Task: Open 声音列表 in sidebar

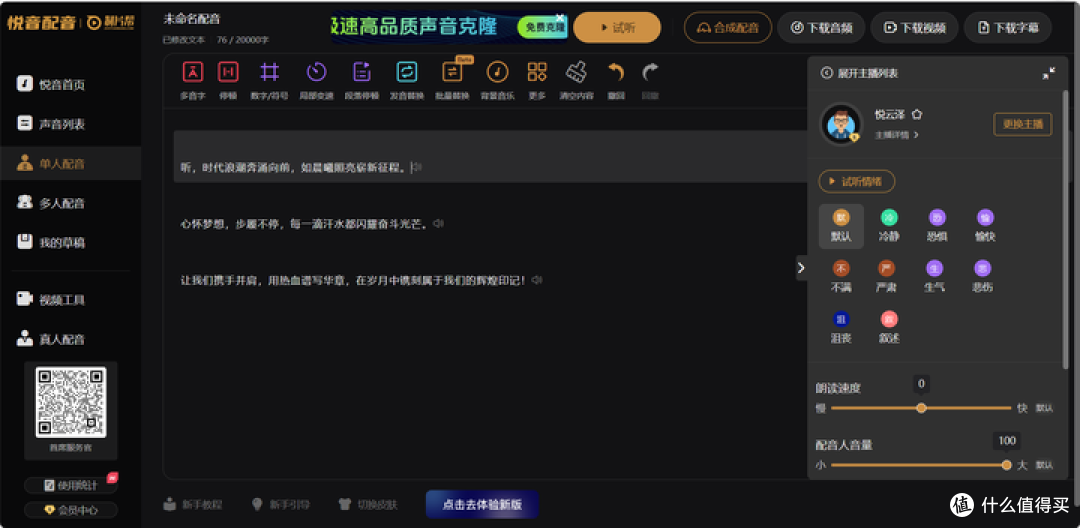Action: [70, 124]
